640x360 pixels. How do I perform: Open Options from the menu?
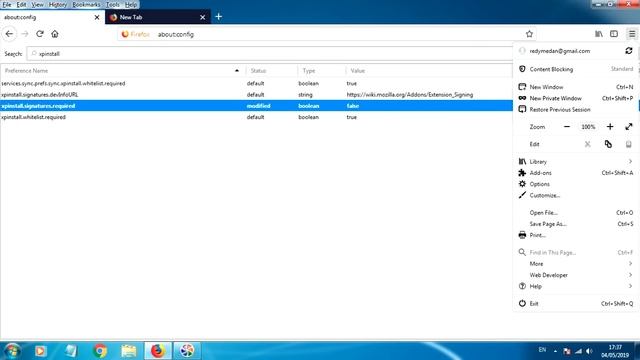576,184
